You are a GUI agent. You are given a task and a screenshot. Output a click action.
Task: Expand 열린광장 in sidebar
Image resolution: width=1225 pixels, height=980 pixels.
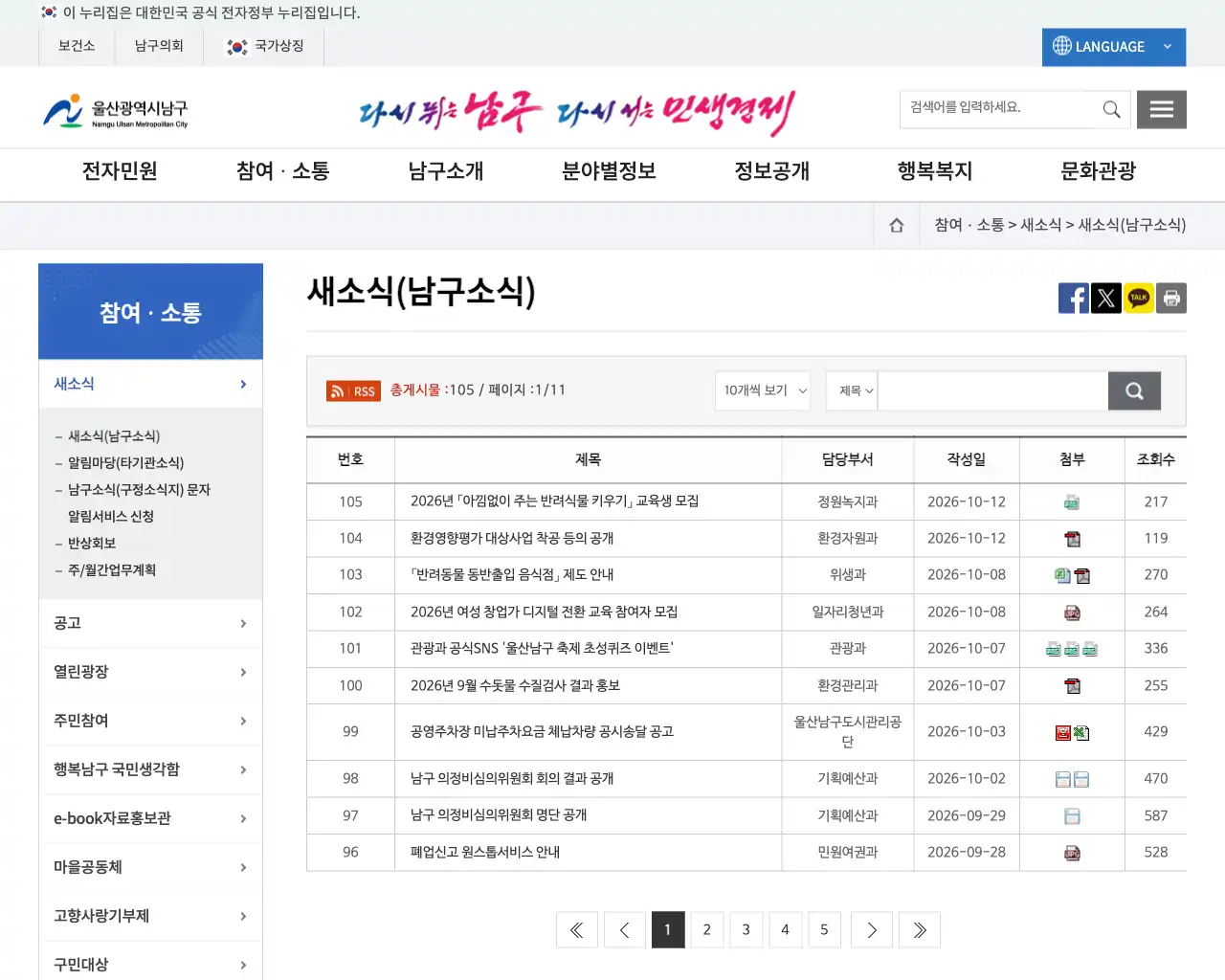[x=150, y=672]
